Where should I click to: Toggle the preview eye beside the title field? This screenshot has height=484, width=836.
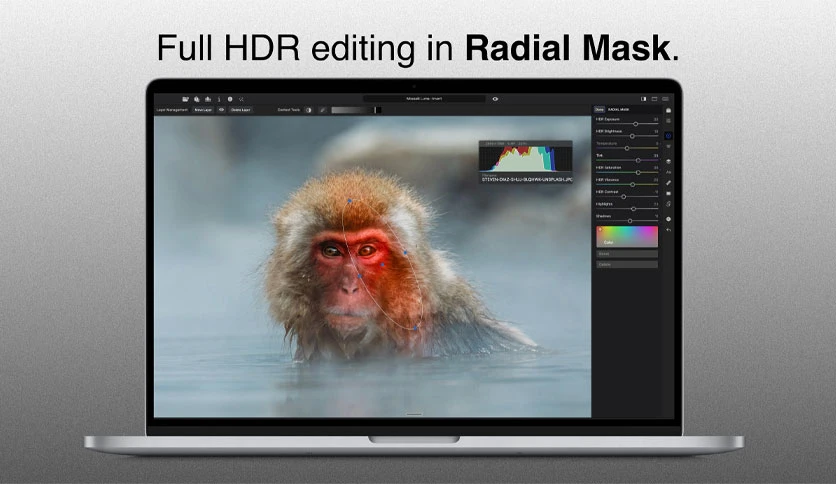(495, 99)
